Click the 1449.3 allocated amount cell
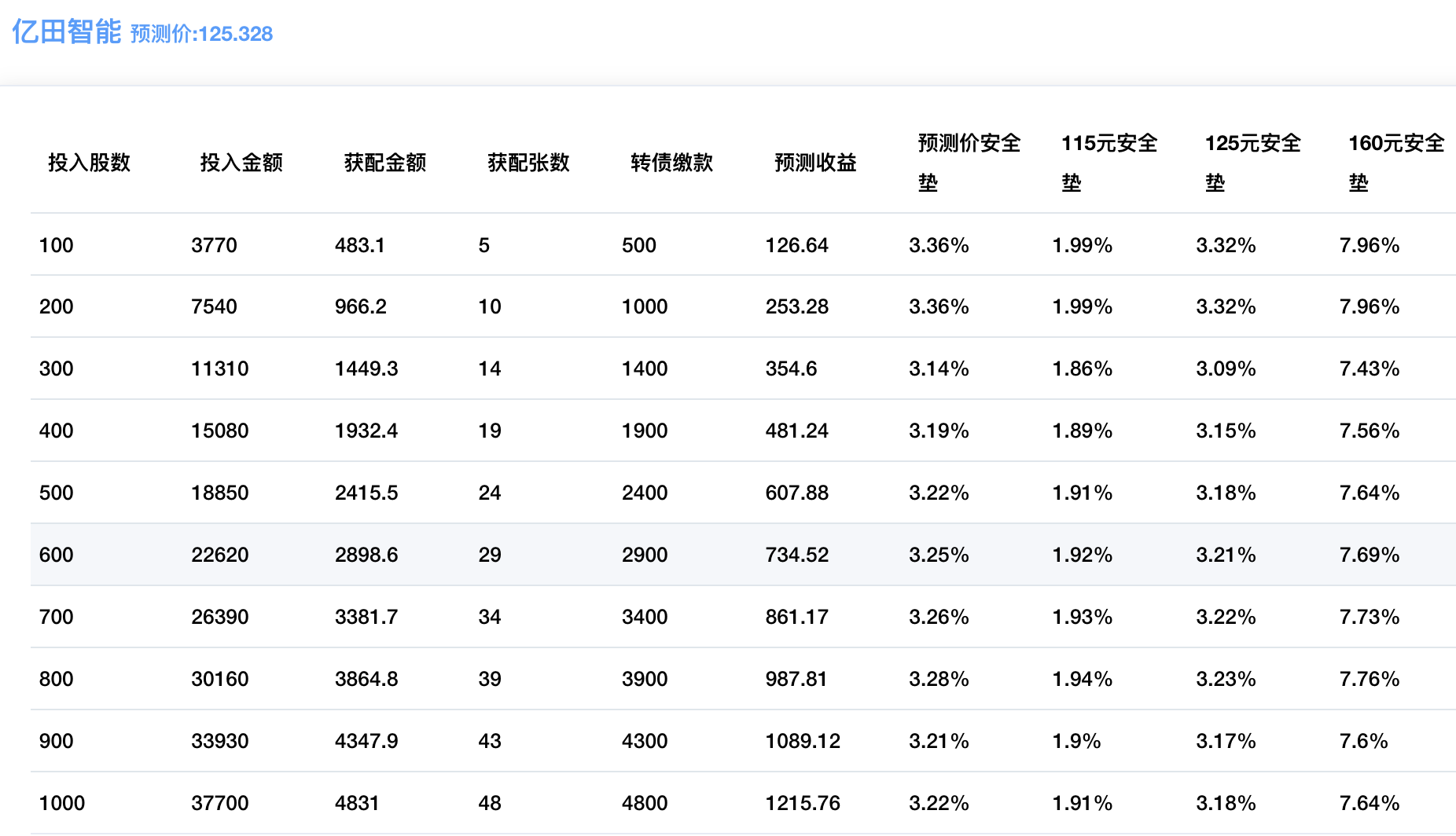 coord(366,368)
